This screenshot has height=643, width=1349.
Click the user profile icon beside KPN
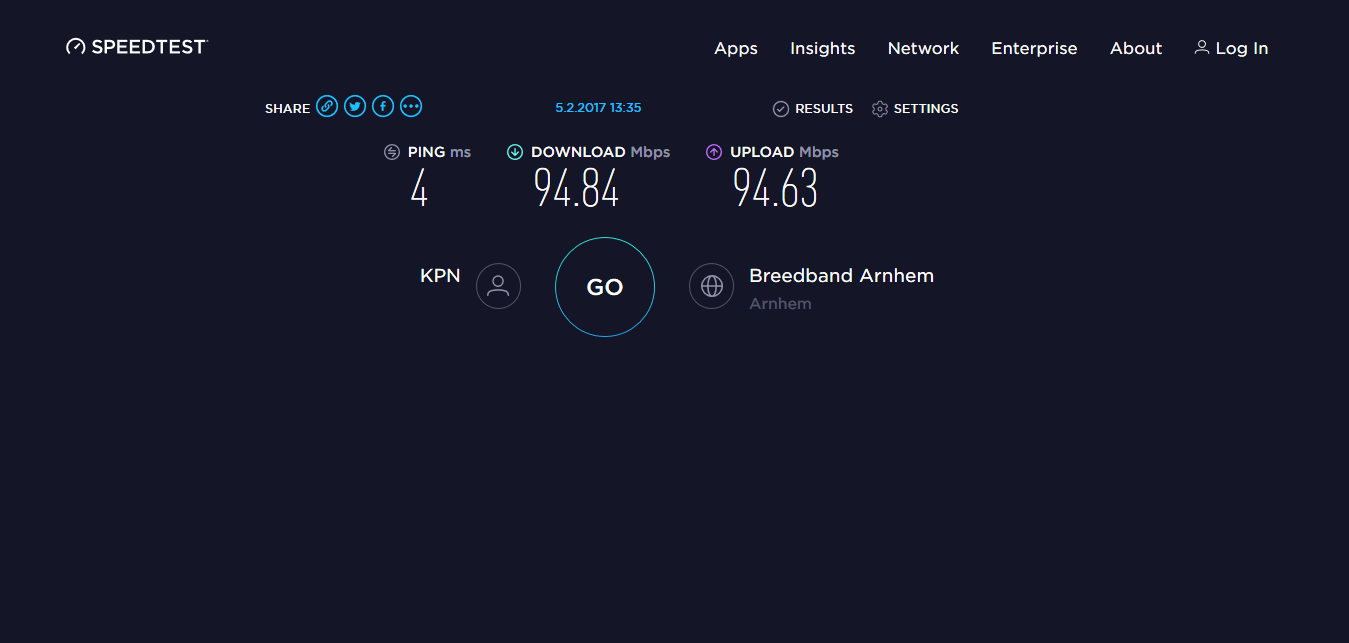tap(498, 286)
